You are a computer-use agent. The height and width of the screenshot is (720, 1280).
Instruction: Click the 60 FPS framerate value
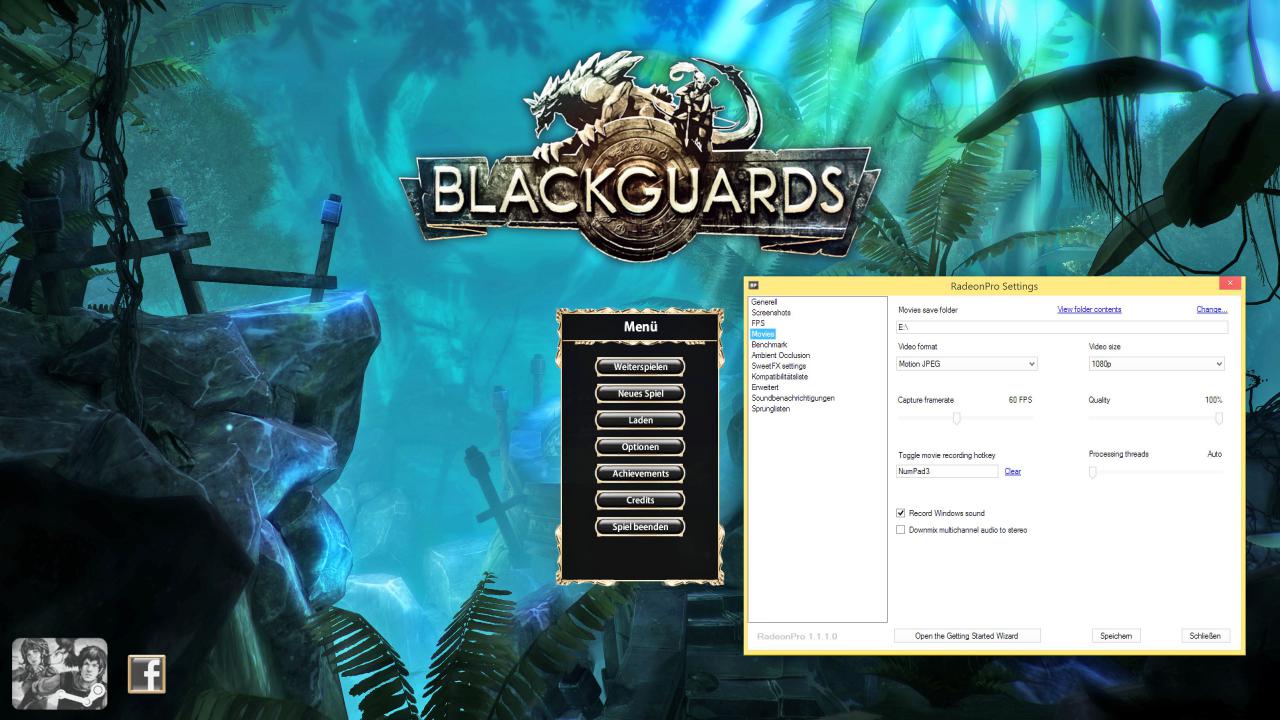pyautogui.click(x=1020, y=400)
